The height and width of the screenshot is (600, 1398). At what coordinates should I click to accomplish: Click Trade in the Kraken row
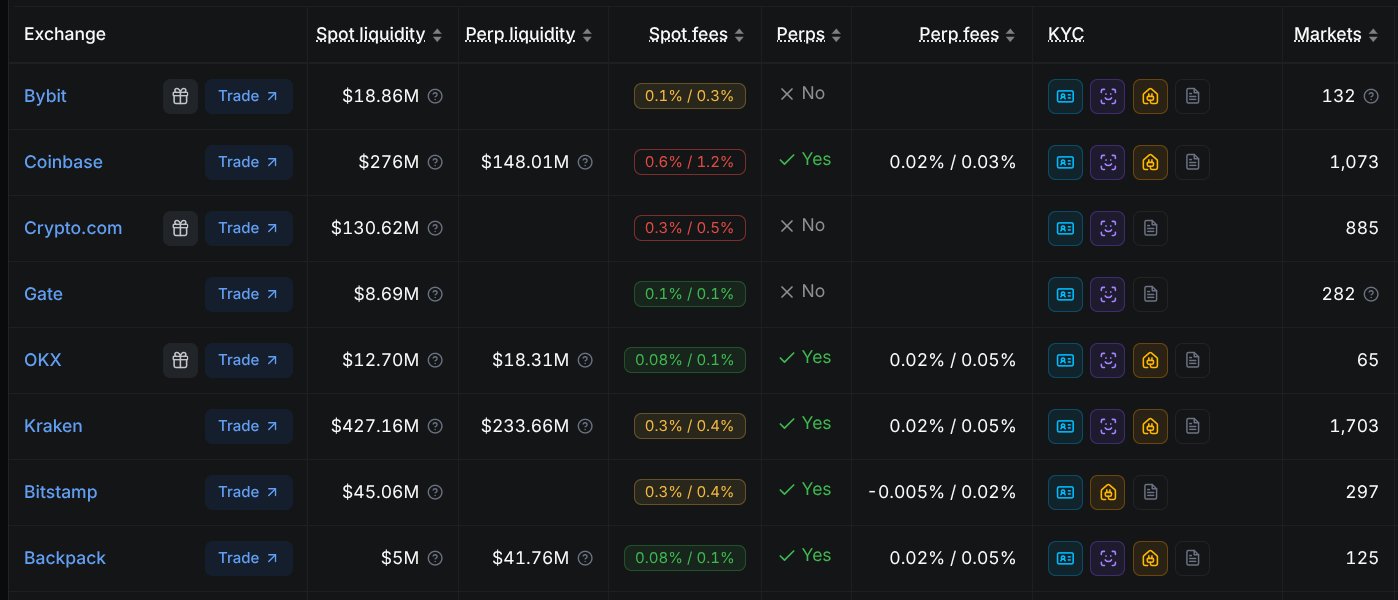click(249, 426)
